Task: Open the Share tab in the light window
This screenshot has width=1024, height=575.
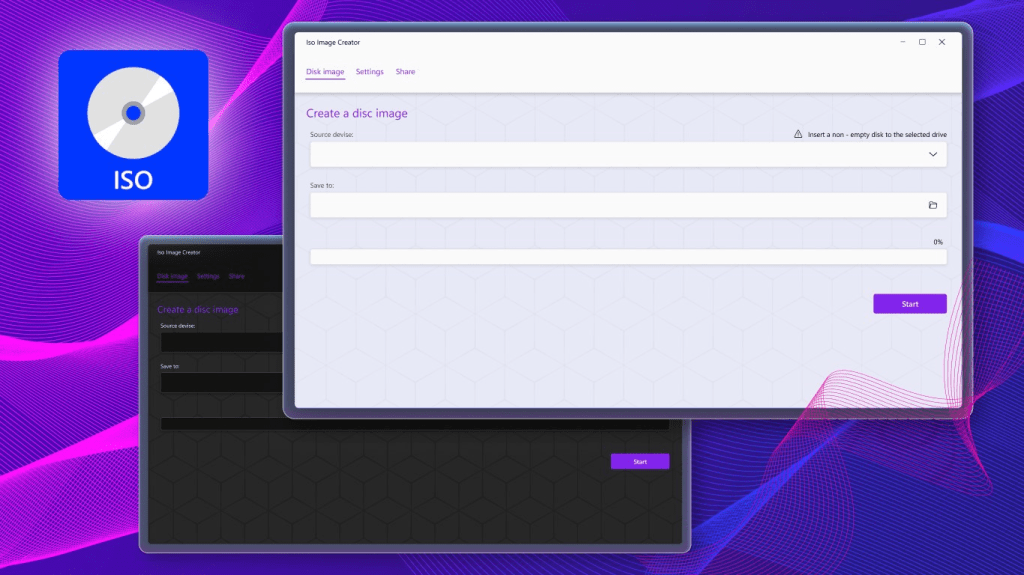Action: point(405,72)
